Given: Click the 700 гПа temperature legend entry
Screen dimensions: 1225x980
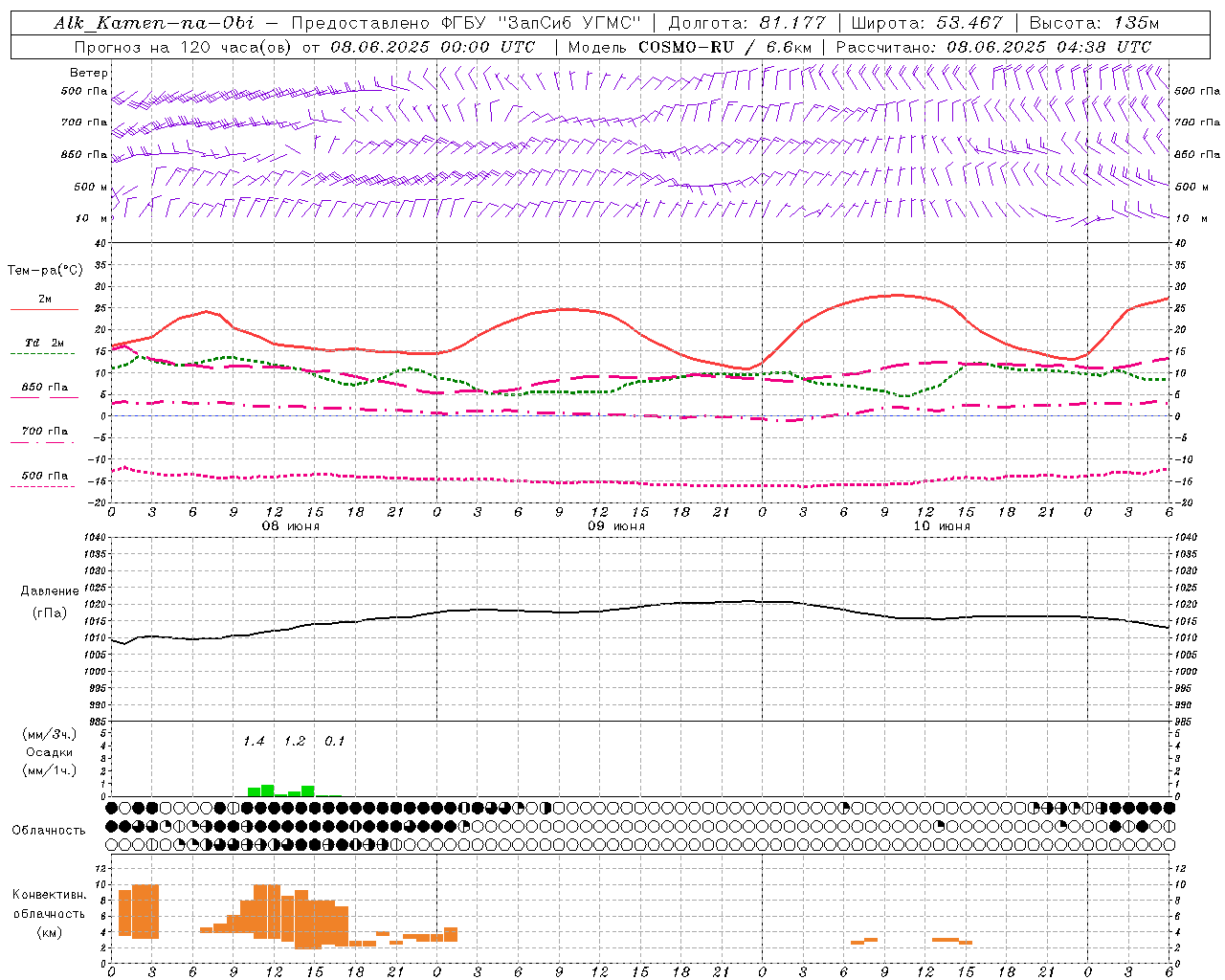Looking at the screenshot, I should pos(45,432).
